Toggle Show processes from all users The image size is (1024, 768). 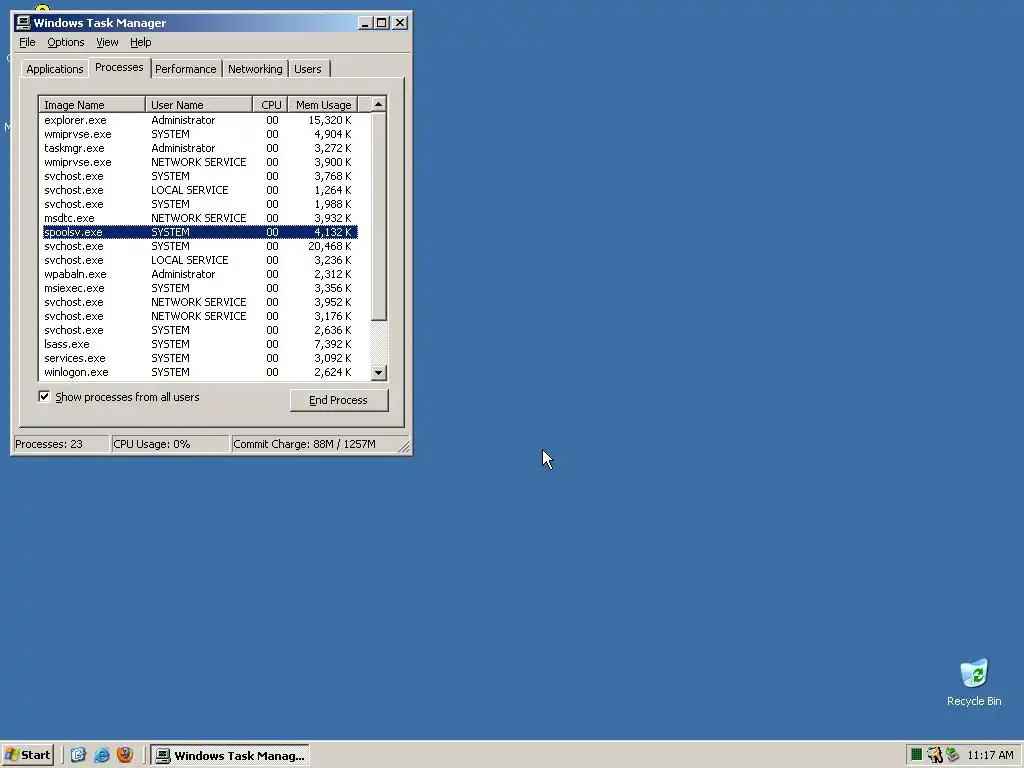44,396
